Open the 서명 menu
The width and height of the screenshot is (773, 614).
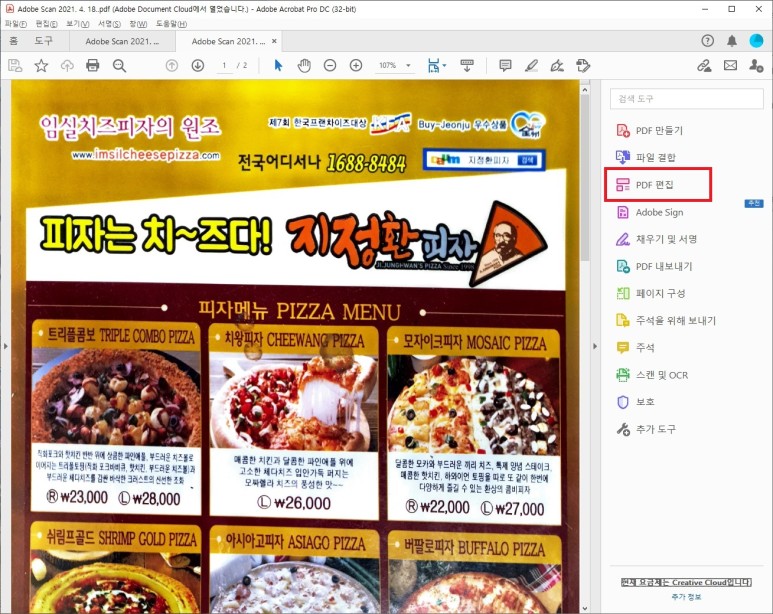[x=109, y=24]
